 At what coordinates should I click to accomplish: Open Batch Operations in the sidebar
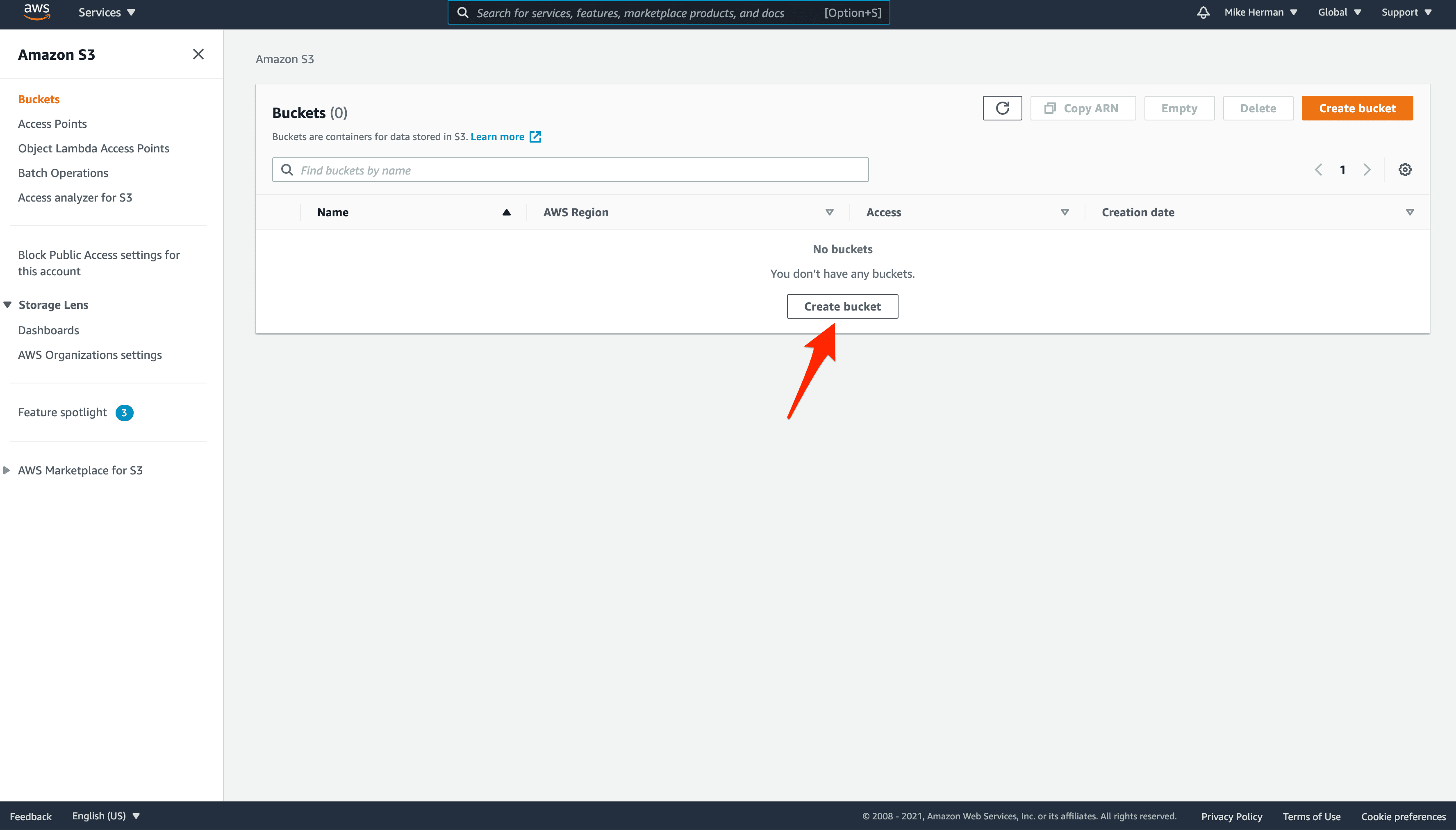(x=63, y=173)
